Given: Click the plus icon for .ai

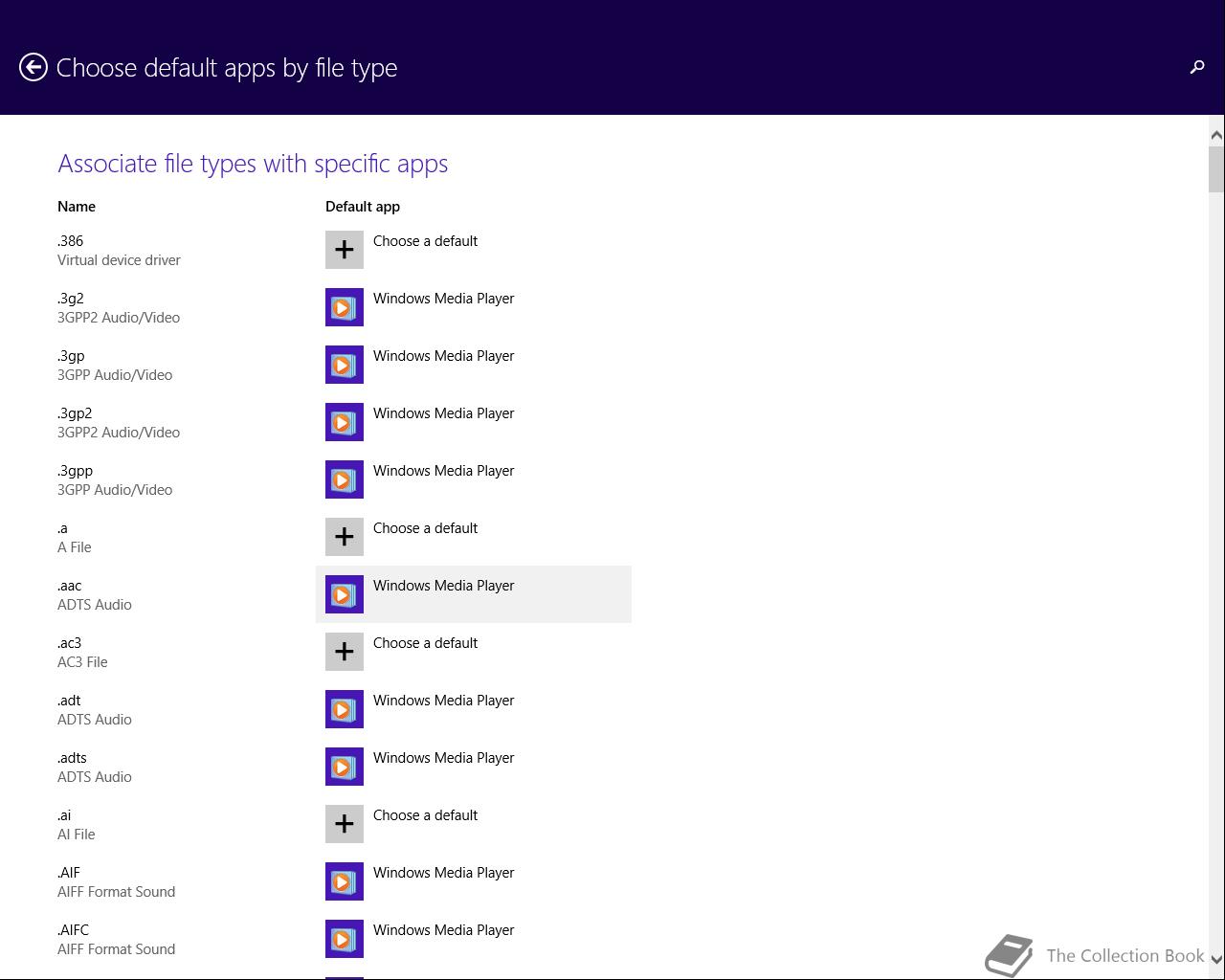Looking at the screenshot, I should [345, 824].
